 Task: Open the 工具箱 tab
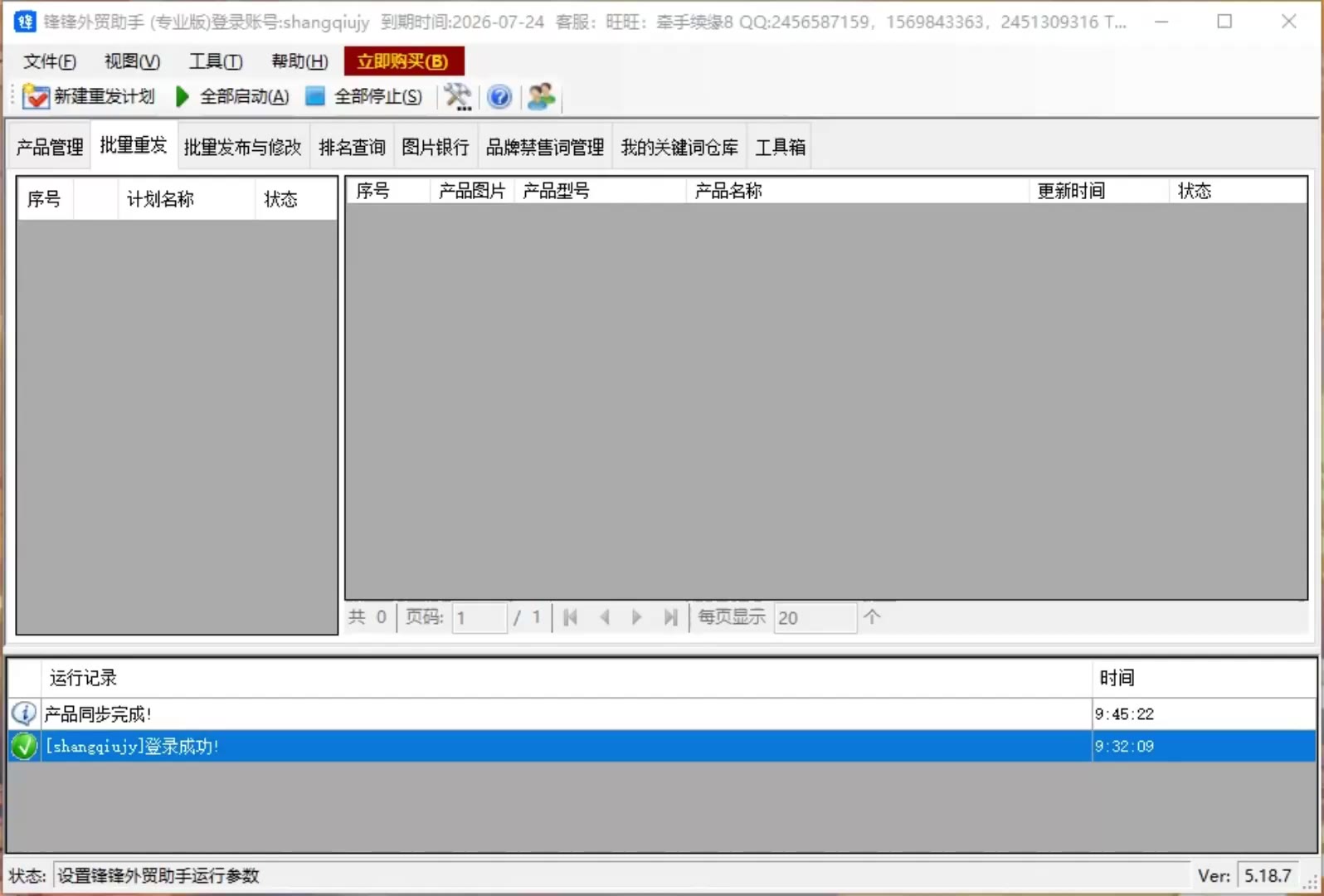coord(780,147)
